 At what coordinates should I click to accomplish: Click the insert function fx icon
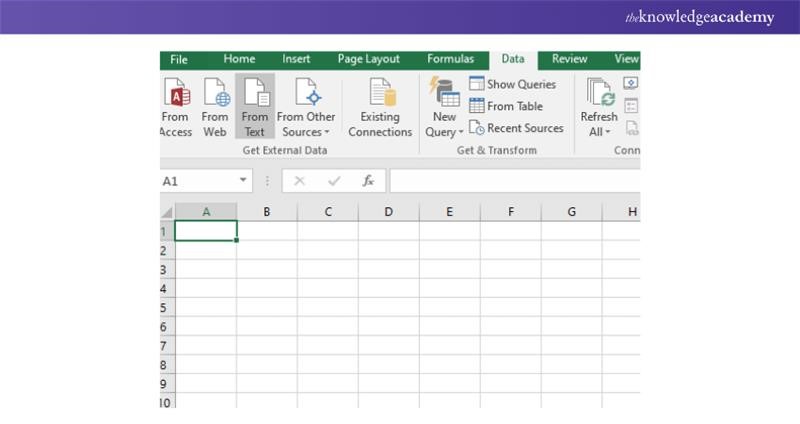pyautogui.click(x=368, y=181)
